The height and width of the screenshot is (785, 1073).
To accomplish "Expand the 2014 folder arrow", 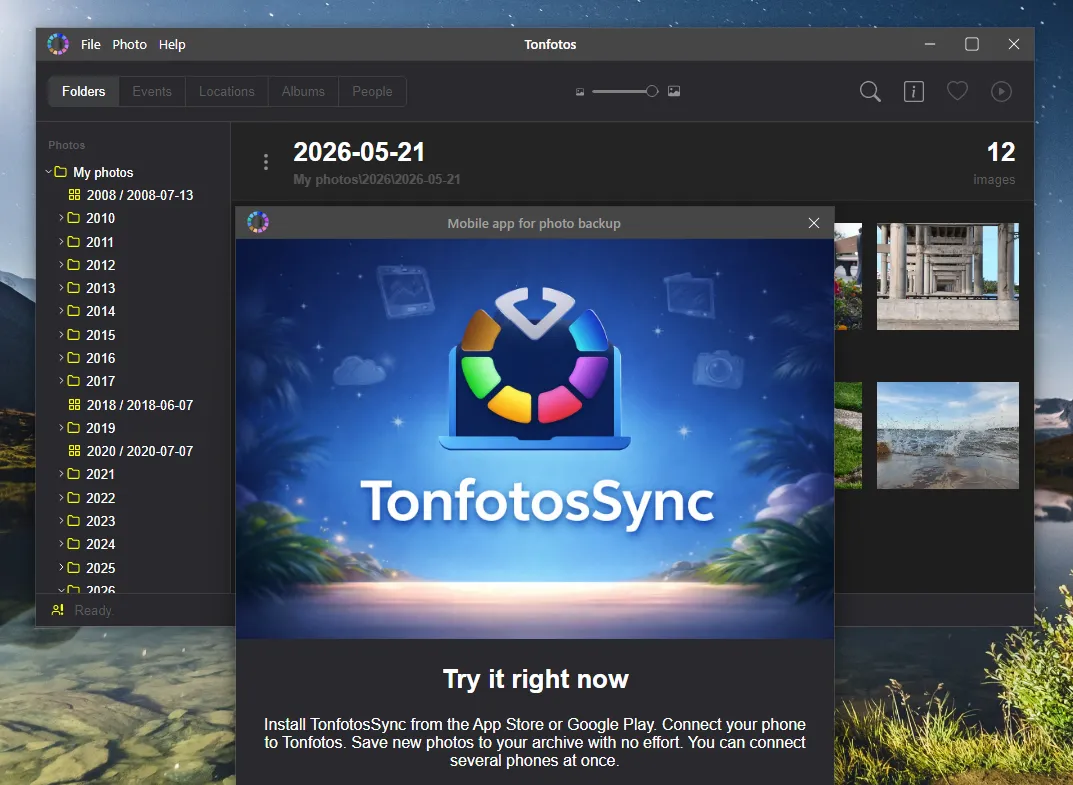I will click(x=61, y=311).
